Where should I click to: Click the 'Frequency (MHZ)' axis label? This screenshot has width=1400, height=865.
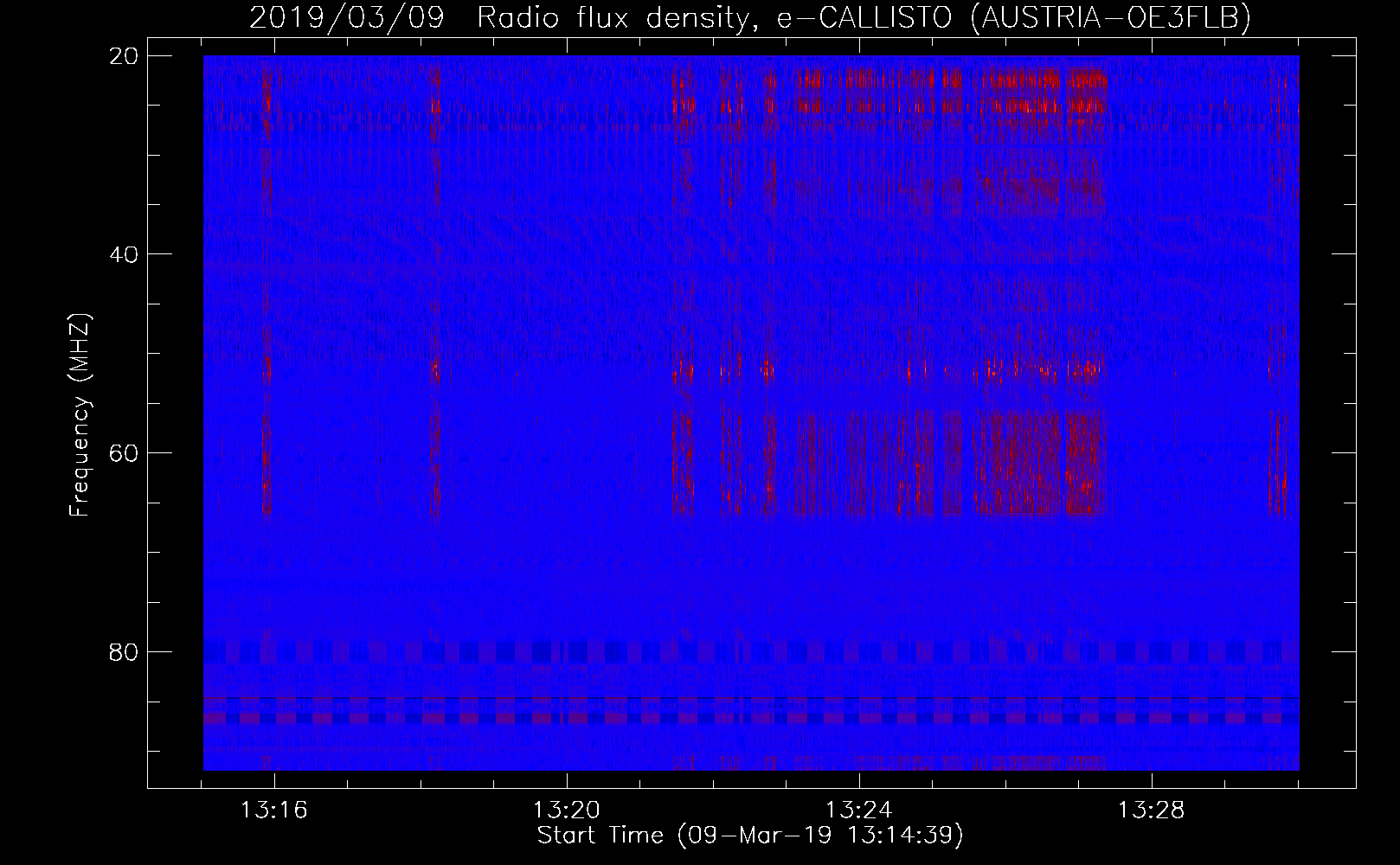(x=80, y=414)
